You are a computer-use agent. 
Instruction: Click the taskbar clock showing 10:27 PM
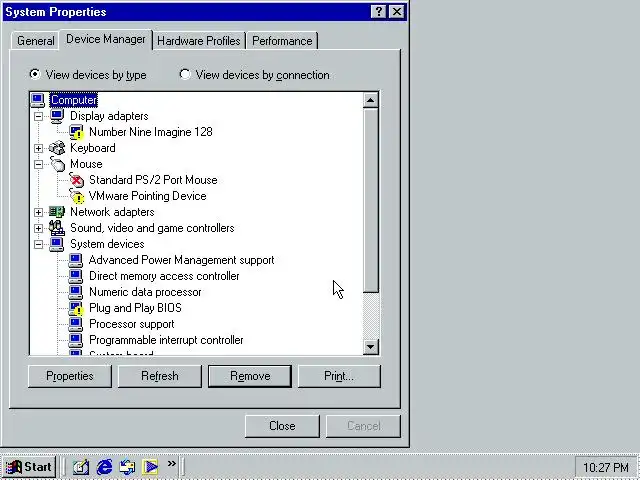[606, 467]
